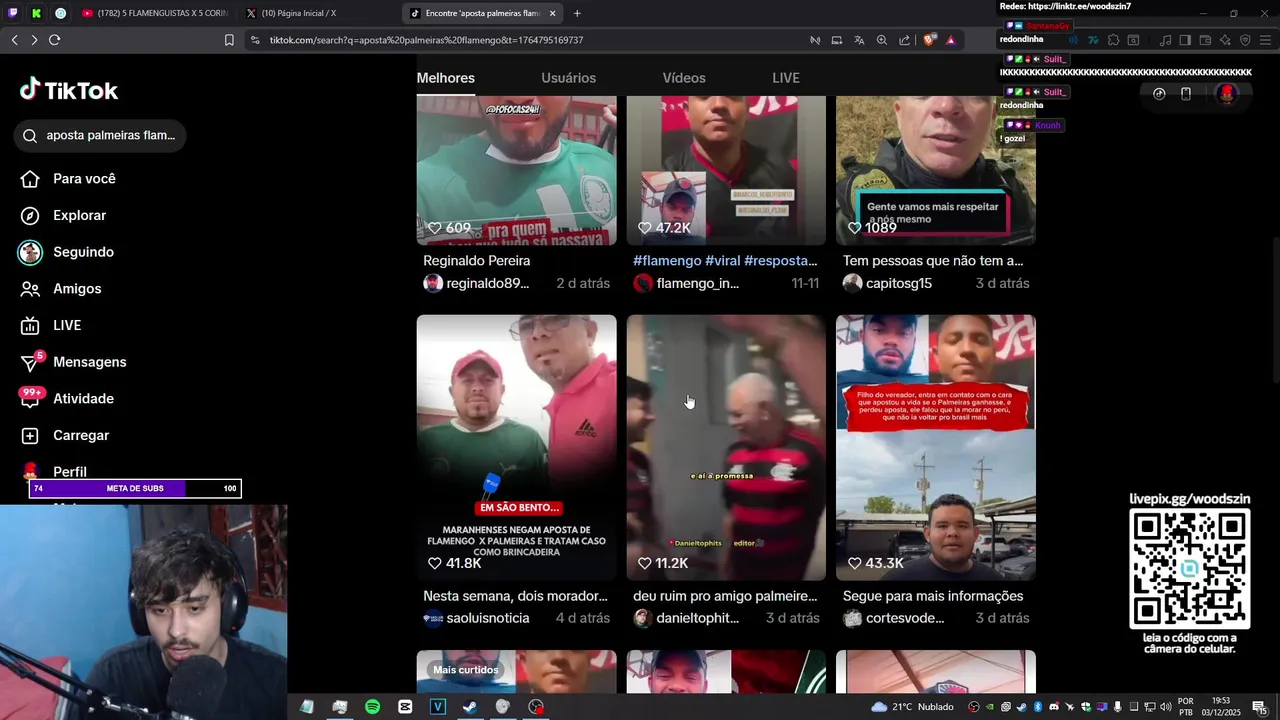1280x720 pixels.
Task: Open Spotify from the taskbar
Action: coord(372,707)
